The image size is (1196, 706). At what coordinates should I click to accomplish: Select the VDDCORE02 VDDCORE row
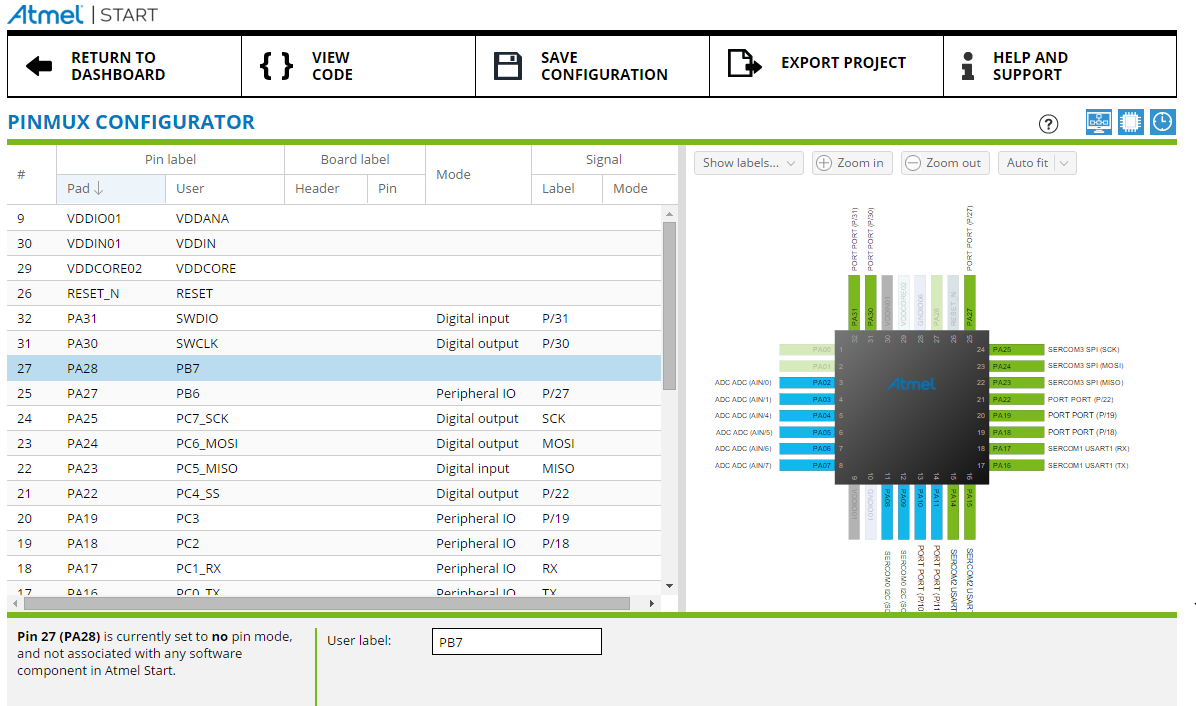pyautogui.click(x=334, y=269)
